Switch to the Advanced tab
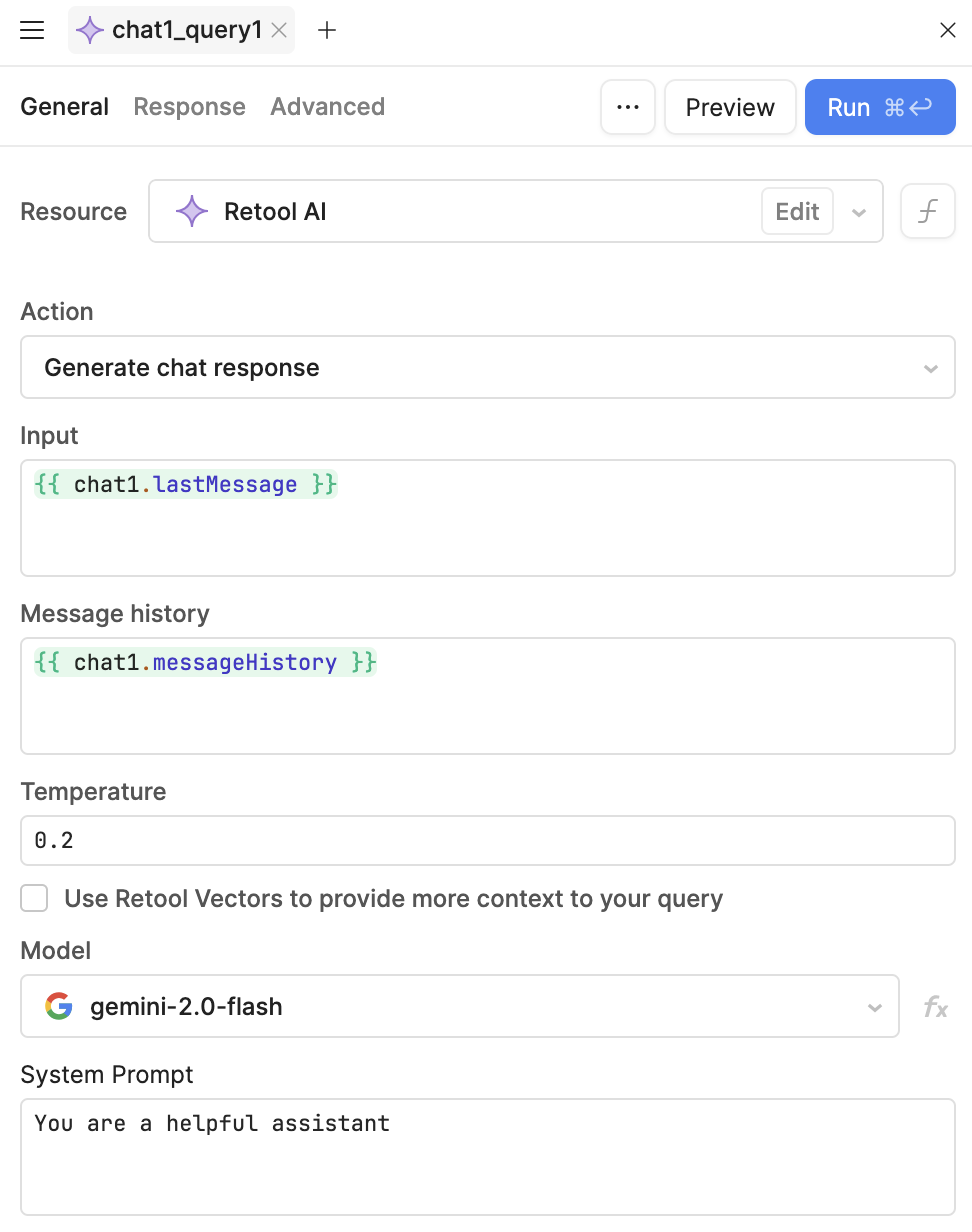The width and height of the screenshot is (972, 1232). pyautogui.click(x=327, y=107)
